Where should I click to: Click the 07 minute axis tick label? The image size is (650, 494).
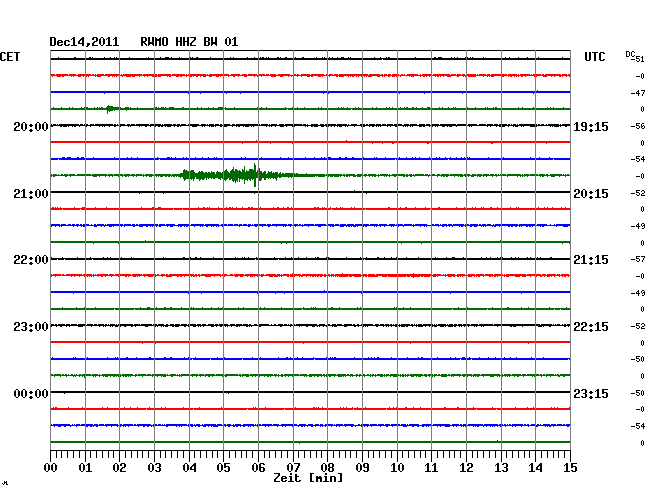point(293,468)
